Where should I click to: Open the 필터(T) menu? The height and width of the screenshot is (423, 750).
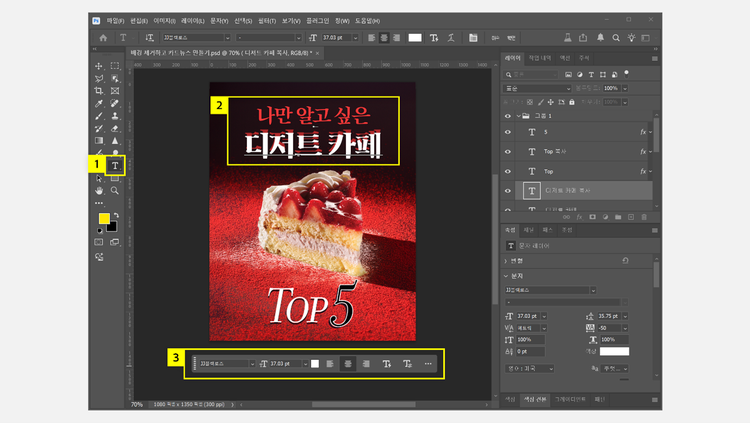pos(267,19)
